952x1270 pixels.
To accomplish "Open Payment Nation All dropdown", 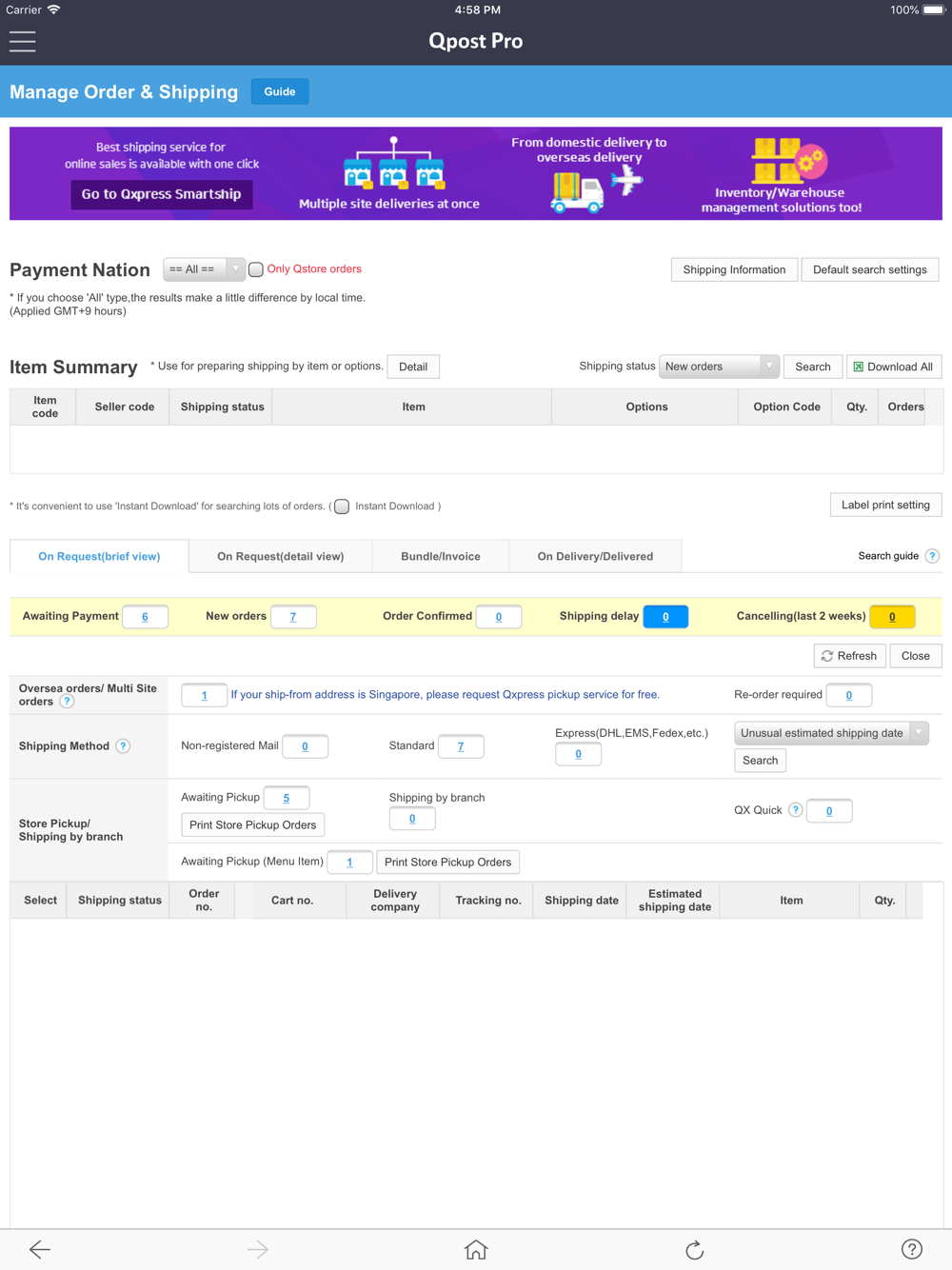I will click(204, 269).
